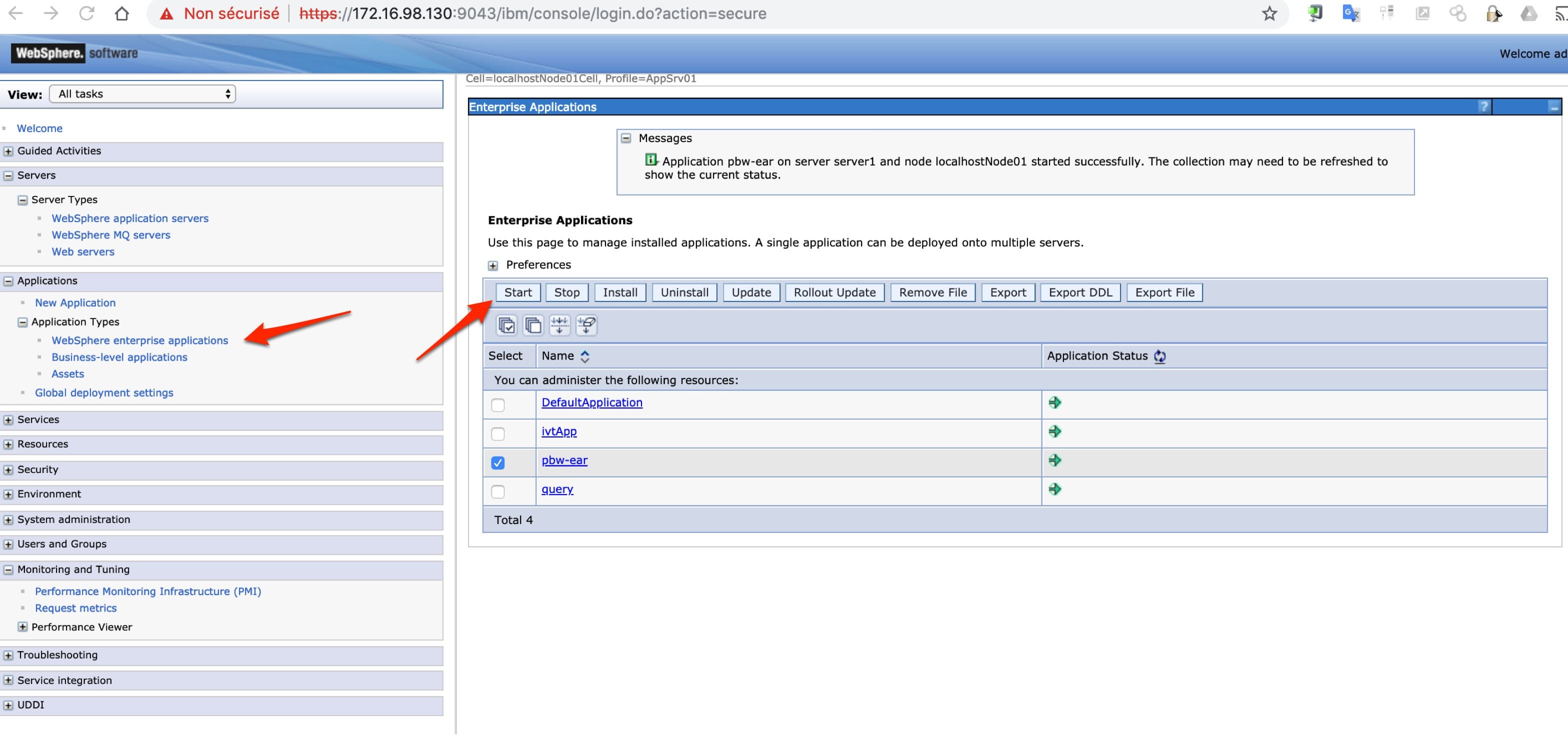Viewport: 1568px width, 735px height.
Task: Open WebSphere enterprise applications
Action: (x=139, y=340)
